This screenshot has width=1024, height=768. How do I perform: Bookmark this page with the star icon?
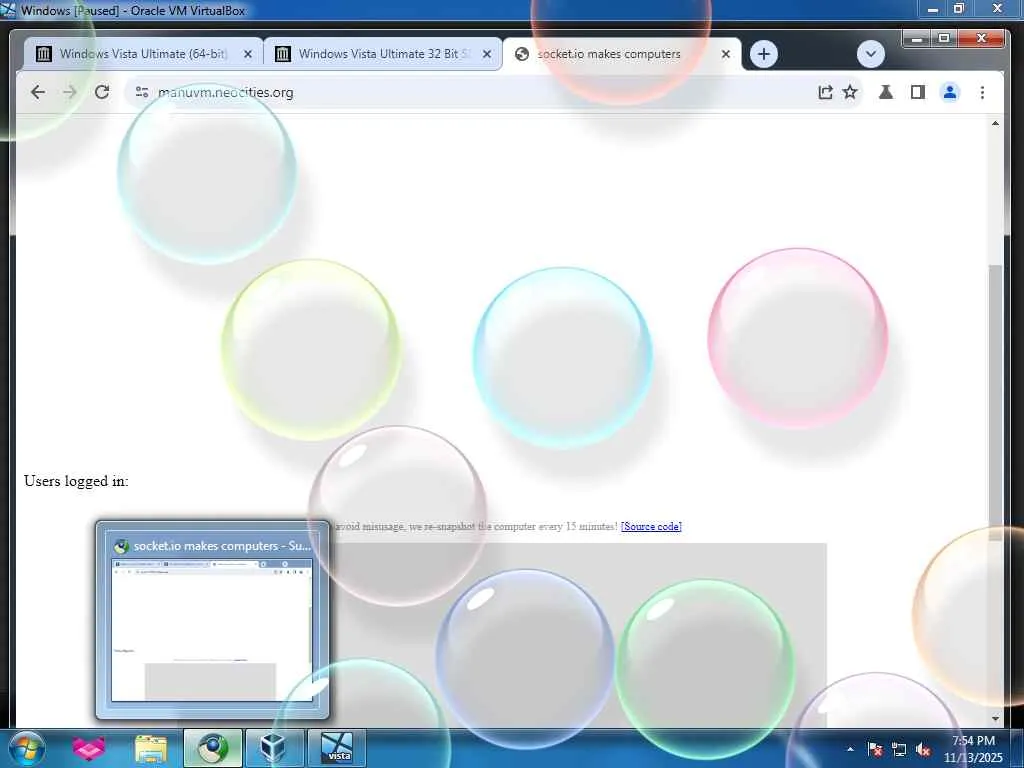tap(850, 92)
